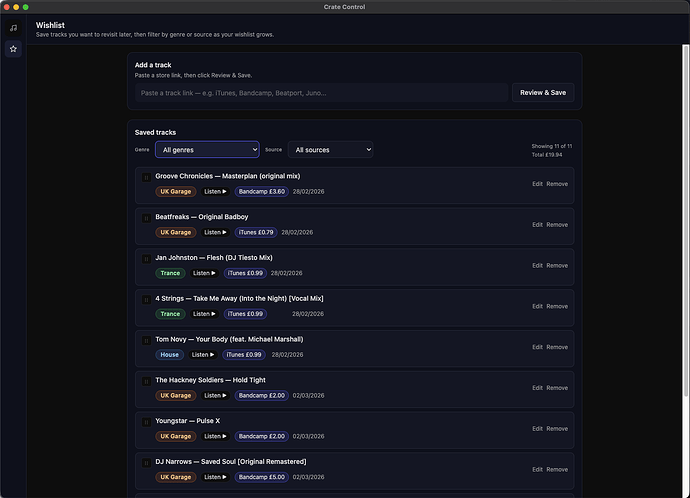
Task: Open the Bandcamp £3.60 store link
Action: 261,191
